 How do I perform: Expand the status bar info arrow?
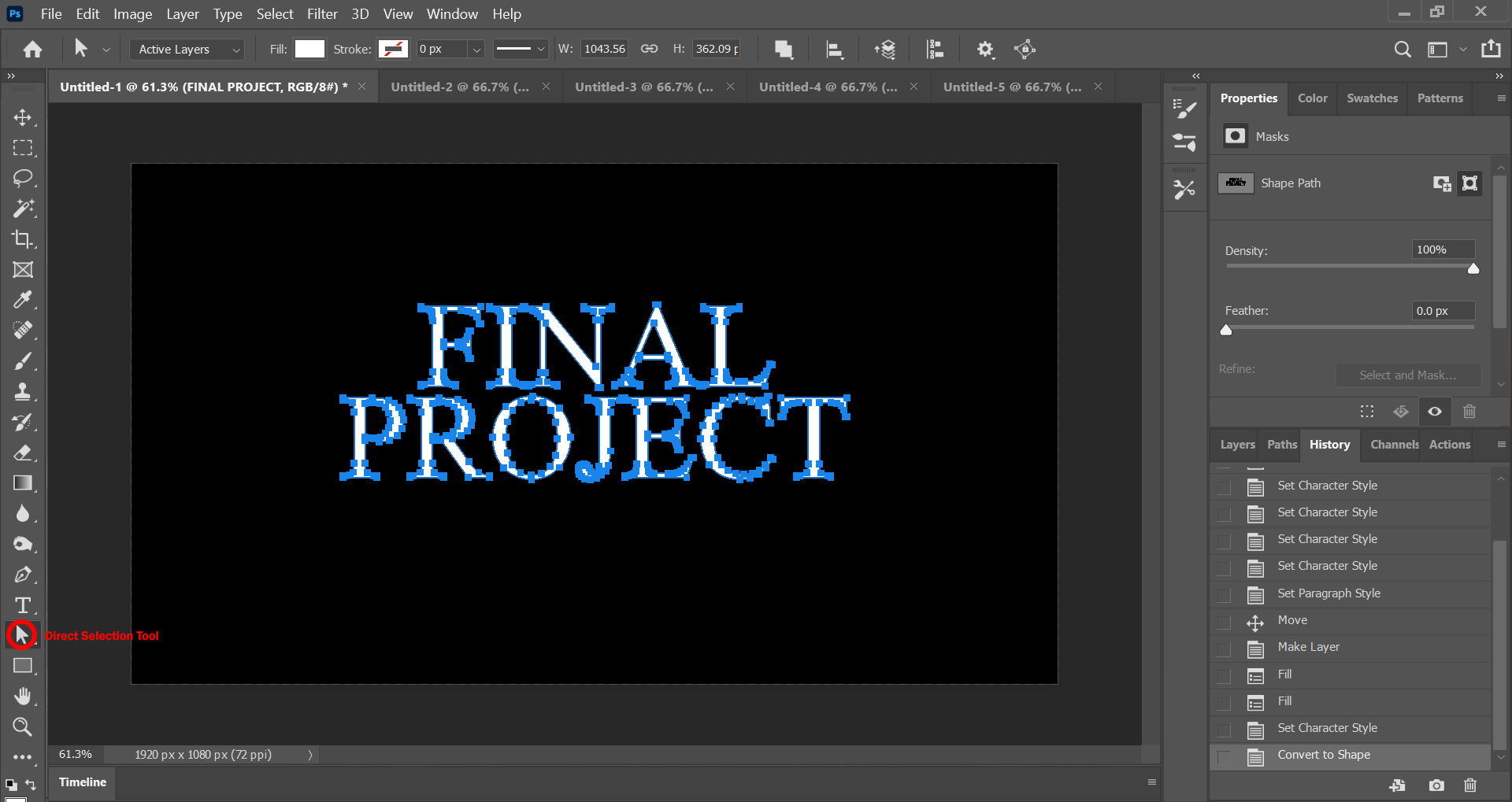point(310,755)
